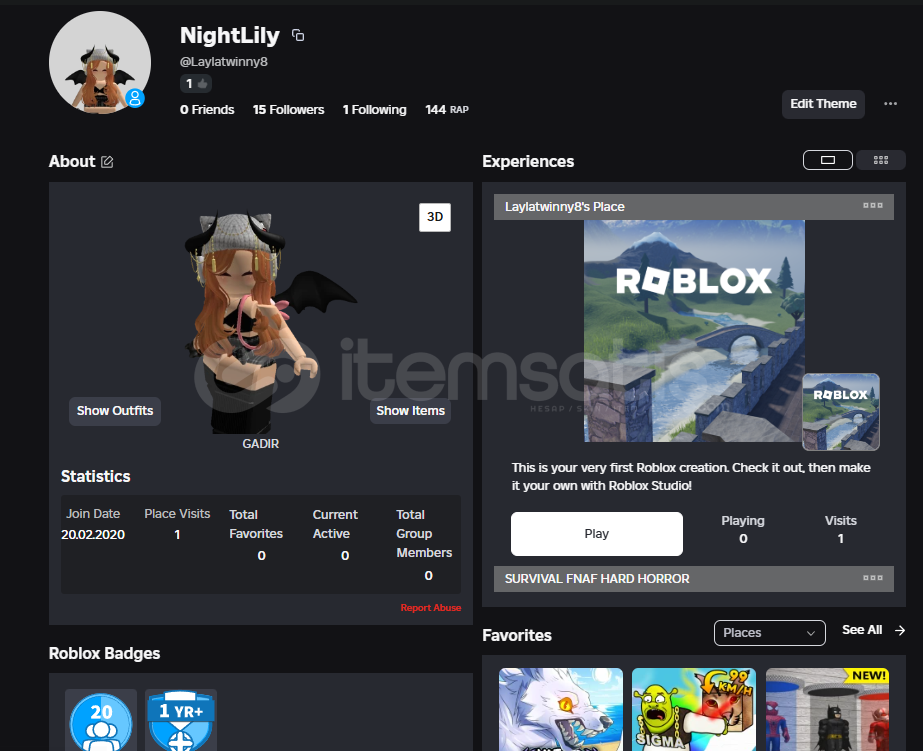Image resolution: width=923 pixels, height=751 pixels.
Task: Click the small Roblox place icon thumbnail
Action: [841, 412]
